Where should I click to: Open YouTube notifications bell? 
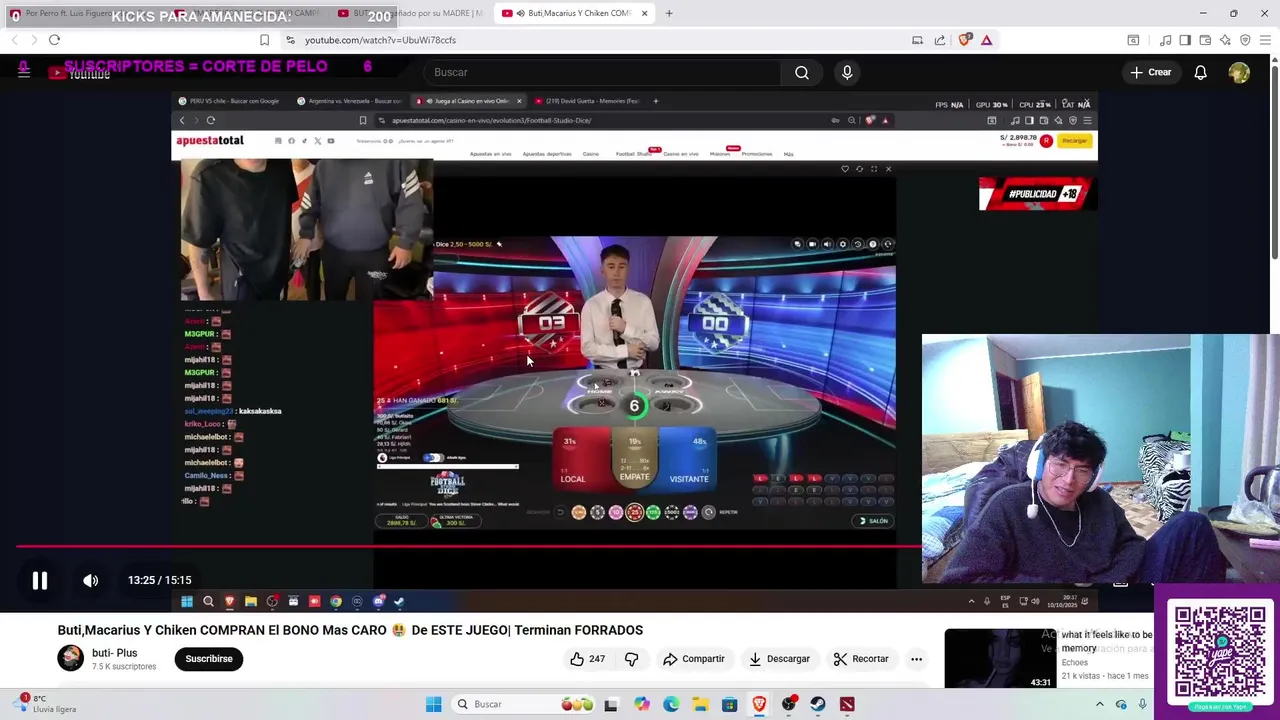pos(1200,72)
